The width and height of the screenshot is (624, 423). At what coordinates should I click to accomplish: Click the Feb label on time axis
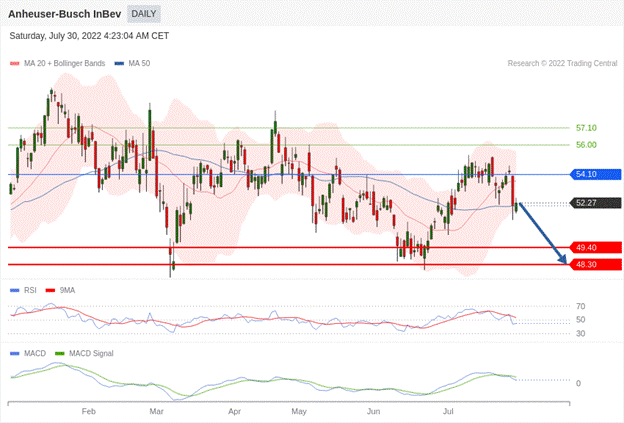coord(88,411)
